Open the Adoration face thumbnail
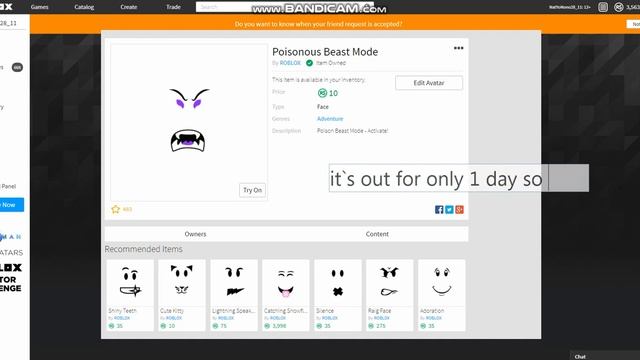This screenshot has width=640, height=360. 442,282
